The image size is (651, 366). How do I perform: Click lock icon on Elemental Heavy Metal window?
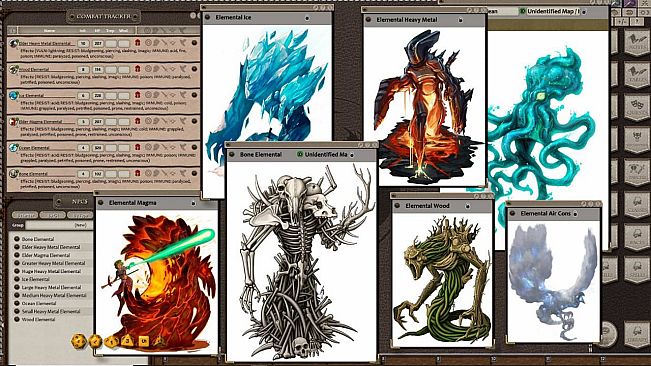point(460,20)
